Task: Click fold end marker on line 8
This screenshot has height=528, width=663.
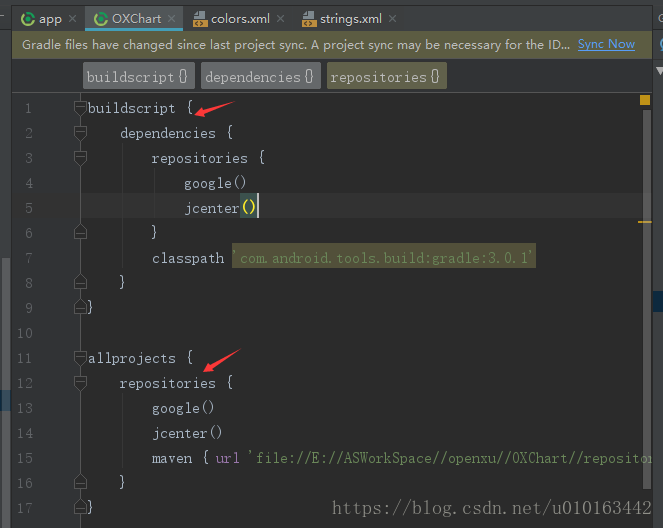Action: click(80, 282)
